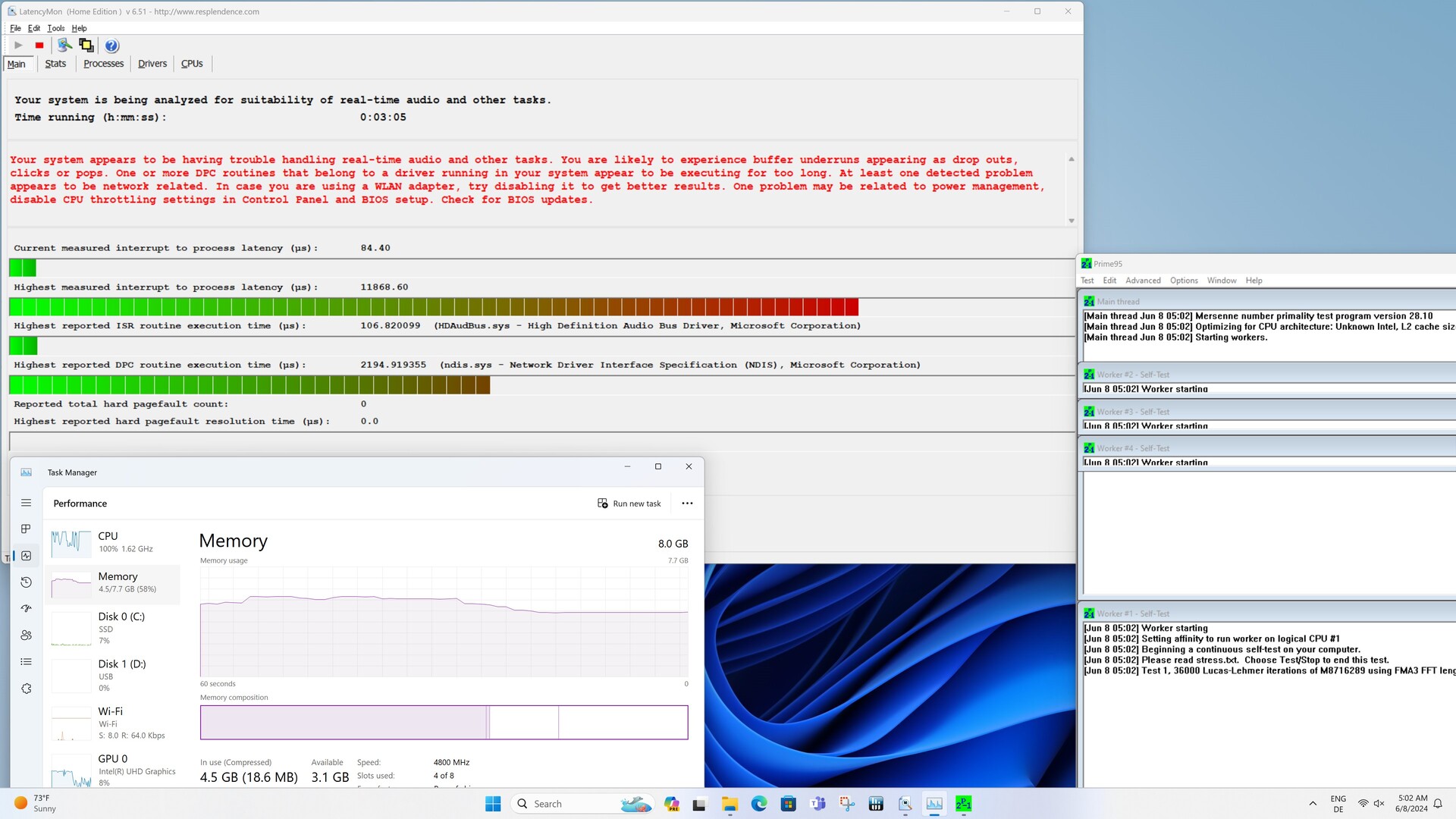Click the overlapping yellow windows toolbar icon

86,45
